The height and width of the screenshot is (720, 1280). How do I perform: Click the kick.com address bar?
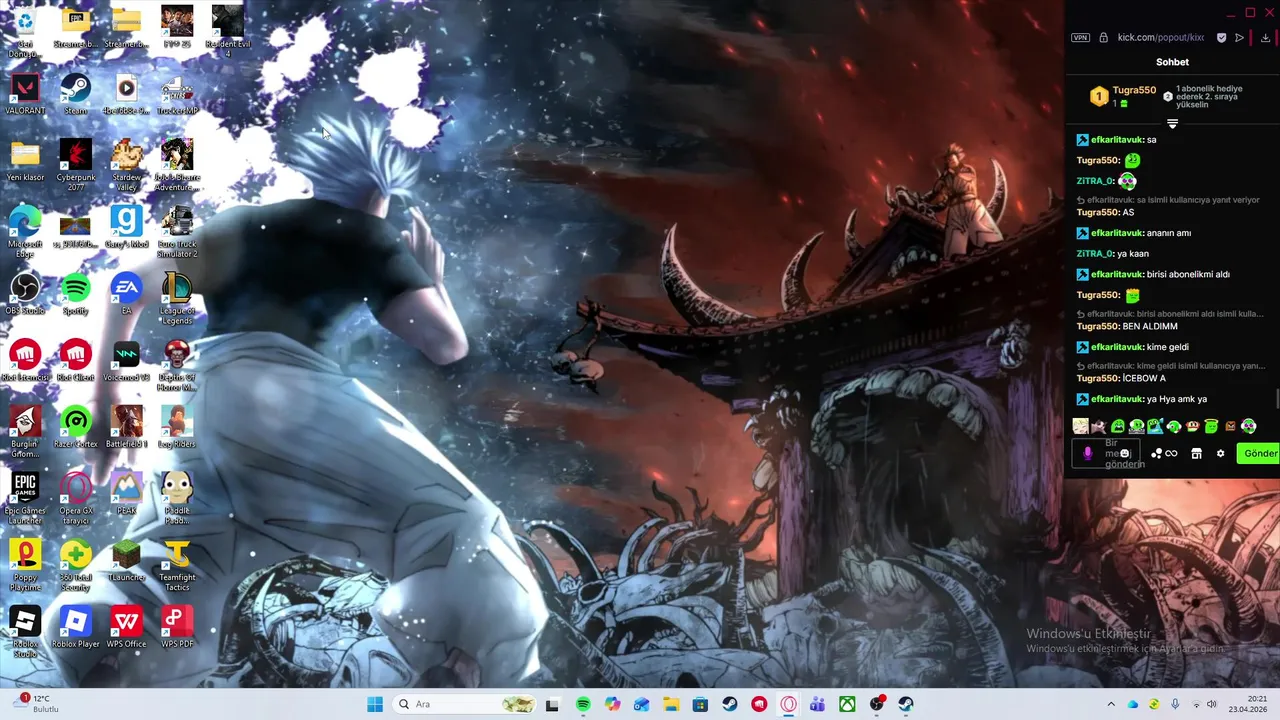coord(1160,38)
